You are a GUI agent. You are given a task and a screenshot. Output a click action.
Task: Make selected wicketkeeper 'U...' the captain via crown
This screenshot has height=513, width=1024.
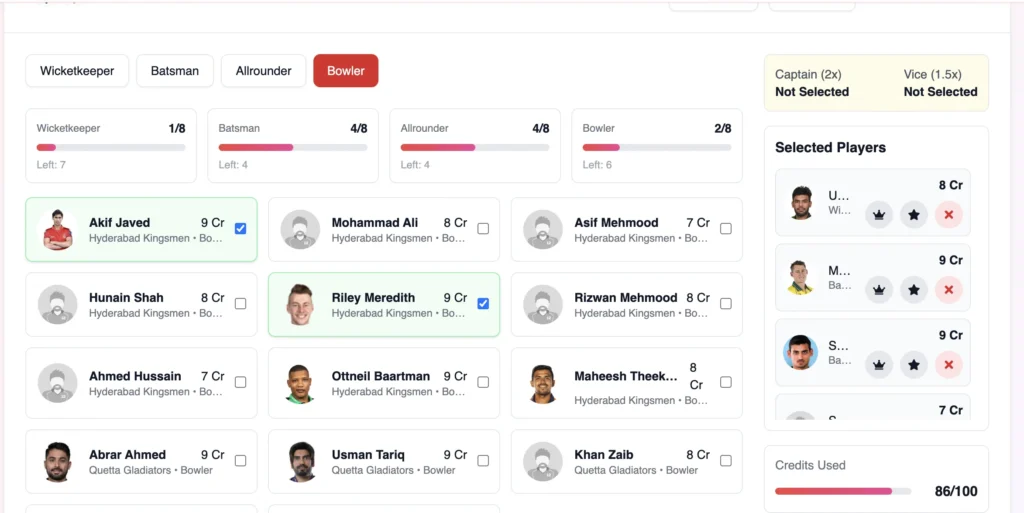click(879, 215)
